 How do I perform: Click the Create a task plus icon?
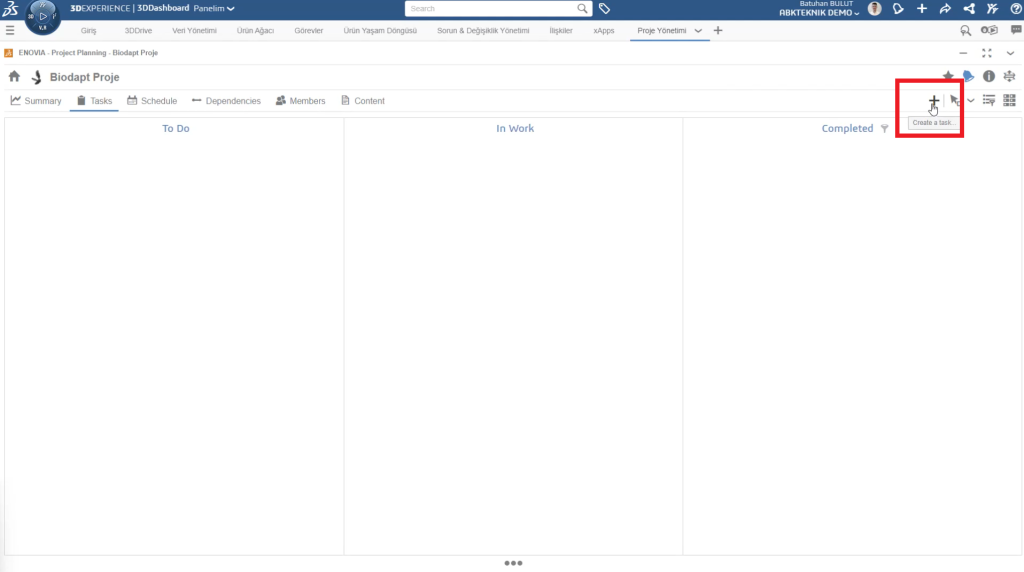tap(933, 100)
